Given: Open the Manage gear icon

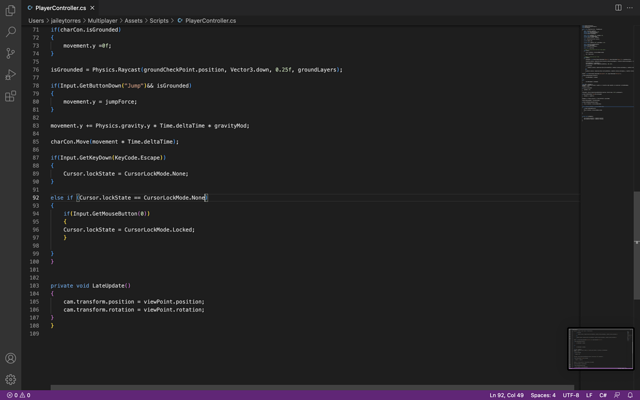Looking at the screenshot, I should [11, 380].
